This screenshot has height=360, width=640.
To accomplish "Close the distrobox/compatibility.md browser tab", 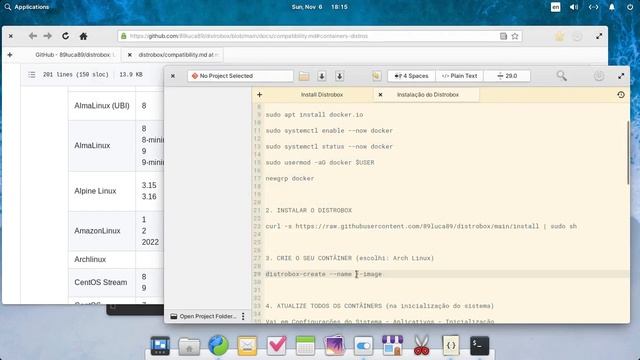I will pos(129,55).
